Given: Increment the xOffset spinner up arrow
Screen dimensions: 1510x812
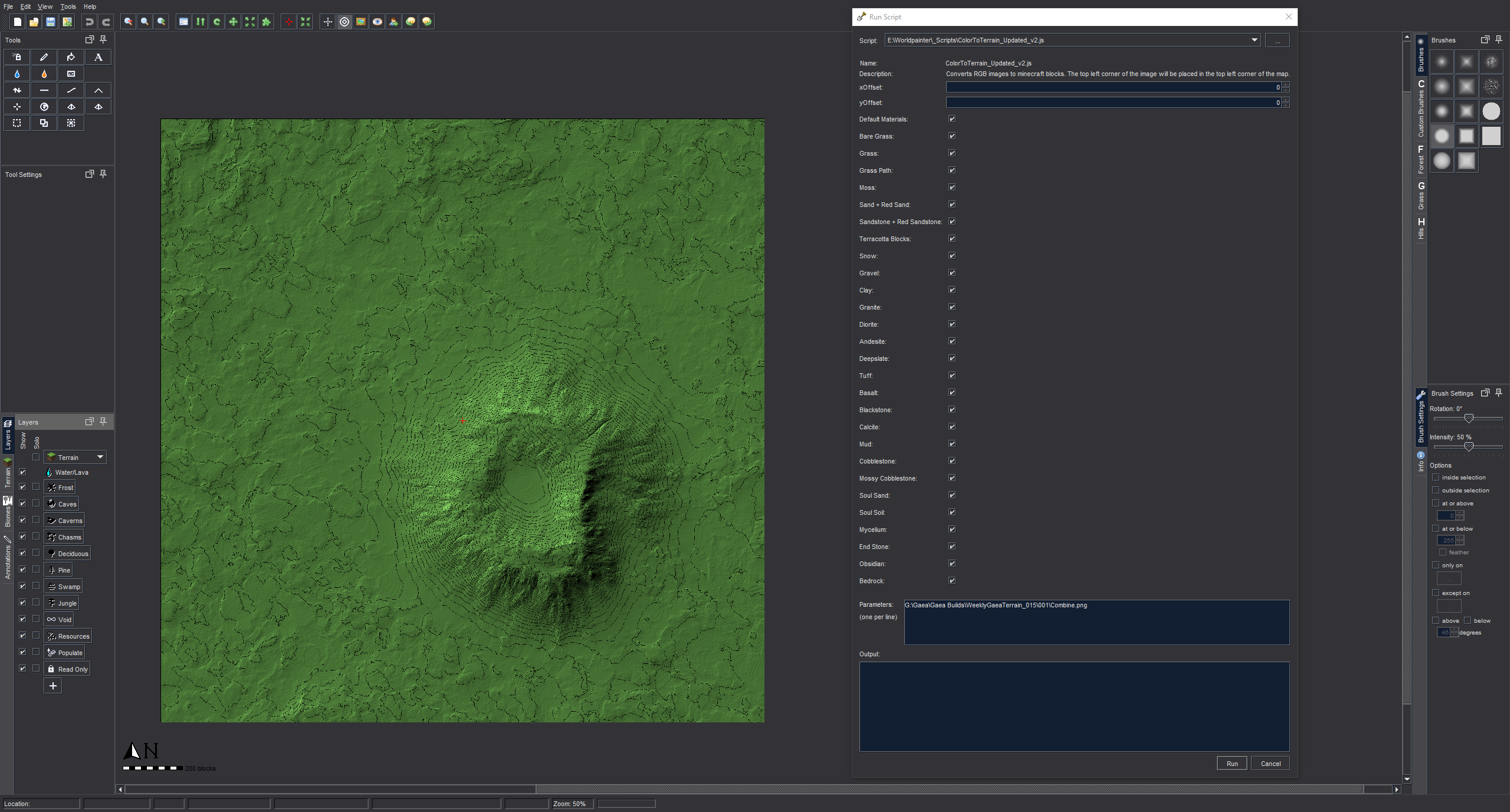Looking at the screenshot, I should pos(1286,85).
